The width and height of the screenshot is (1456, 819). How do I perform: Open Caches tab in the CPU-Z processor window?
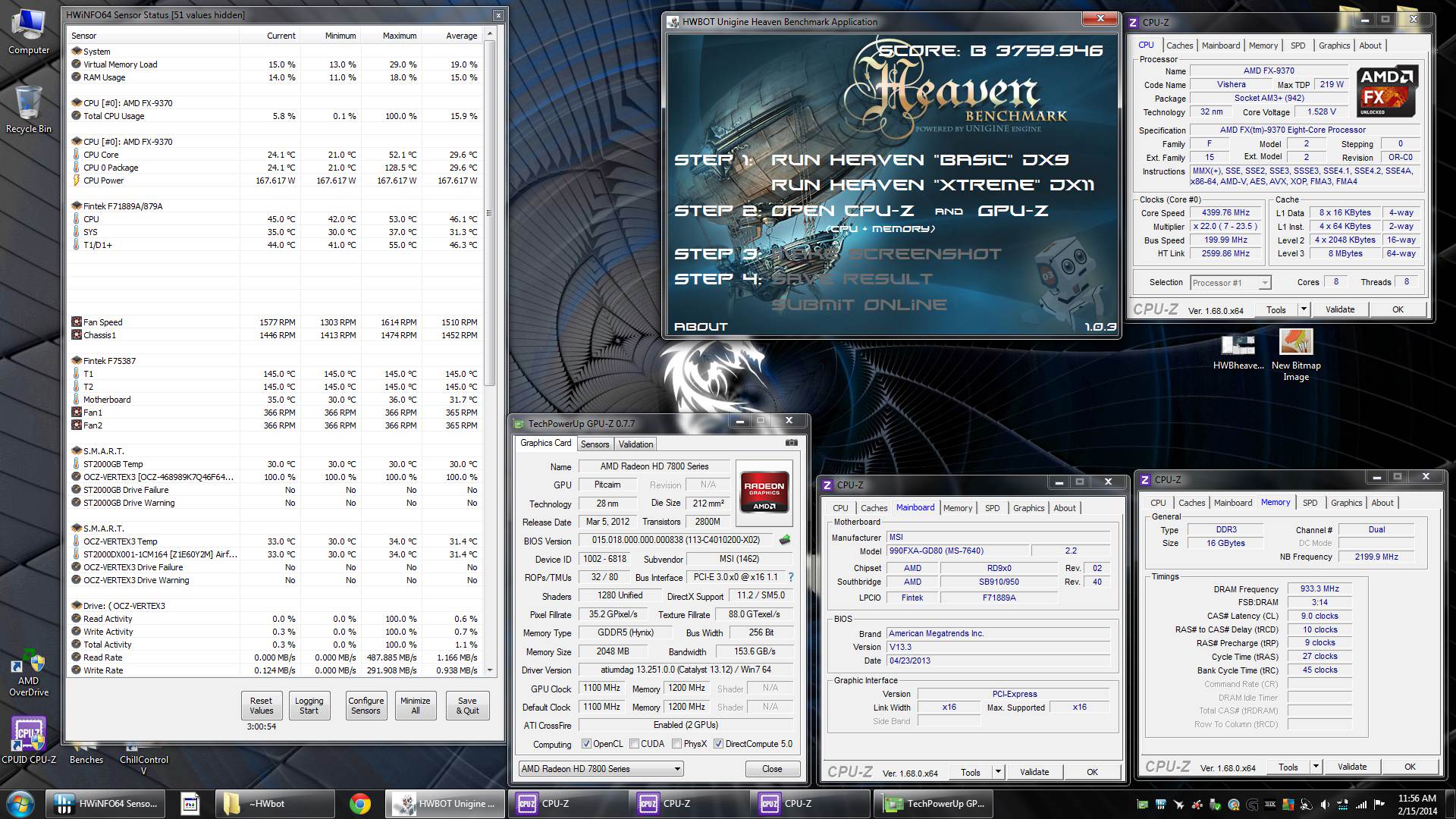point(1179,45)
